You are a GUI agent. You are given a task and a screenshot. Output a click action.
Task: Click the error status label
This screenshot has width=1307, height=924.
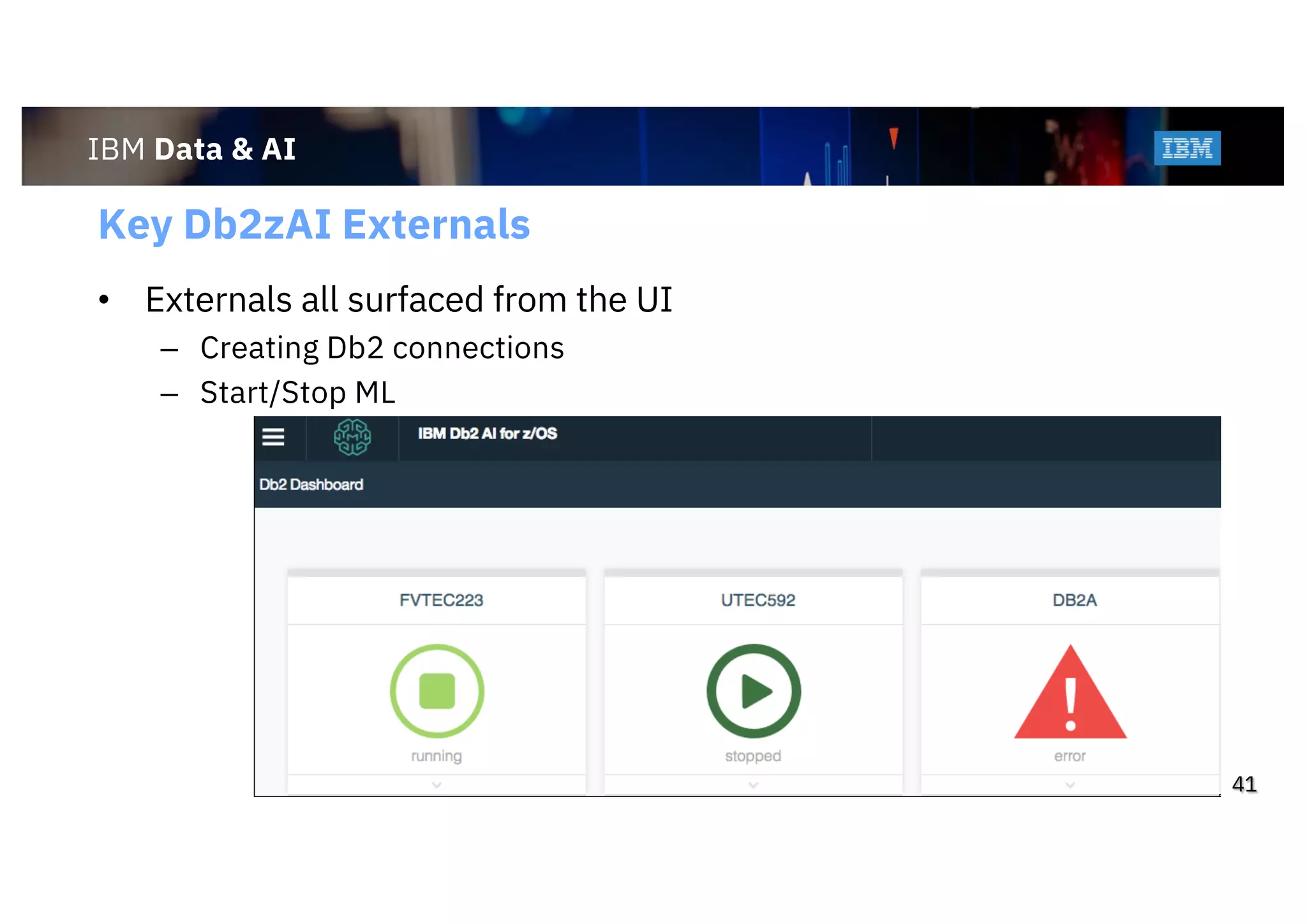1070,756
